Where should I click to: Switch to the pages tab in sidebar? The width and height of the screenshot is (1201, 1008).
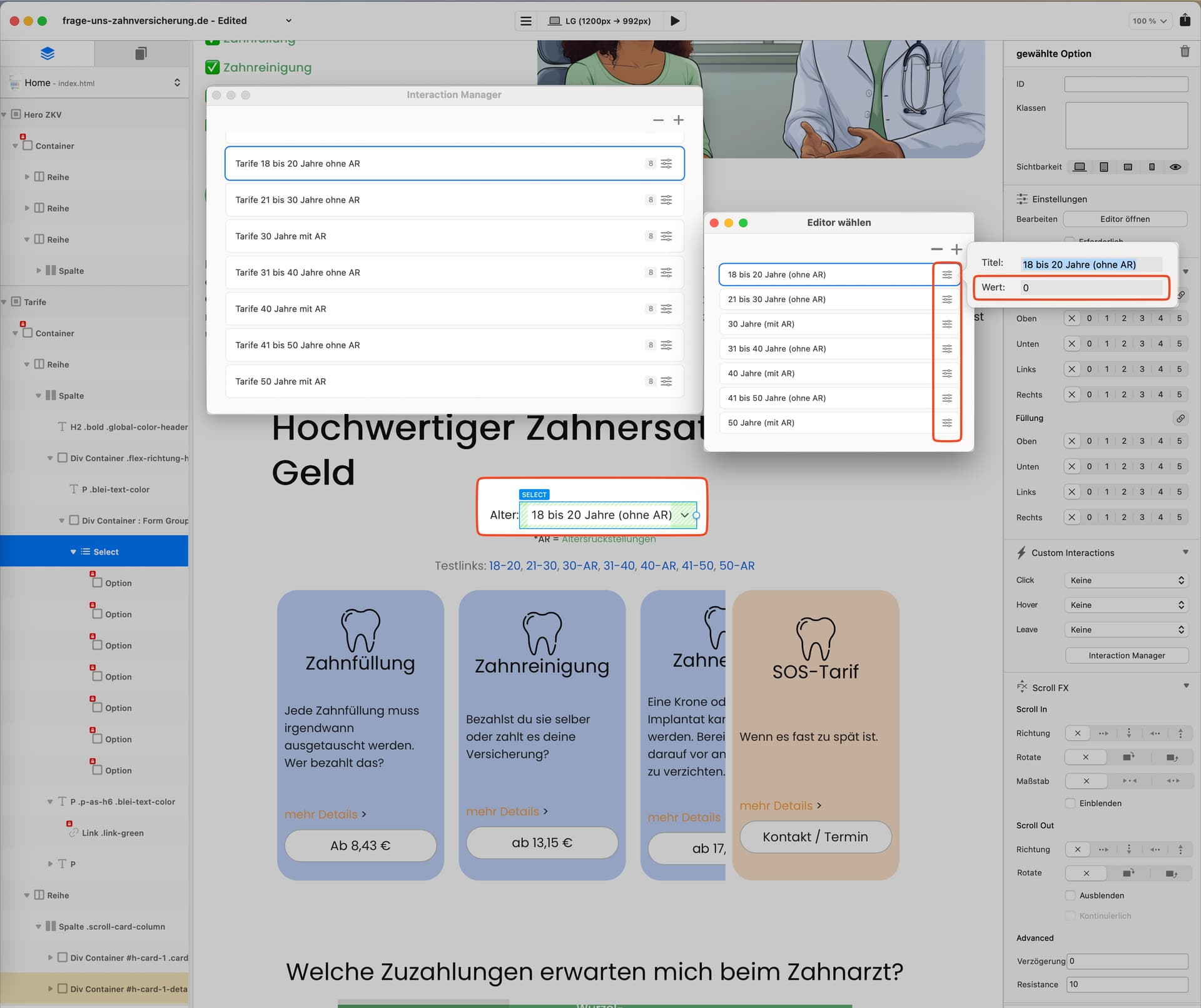[141, 54]
